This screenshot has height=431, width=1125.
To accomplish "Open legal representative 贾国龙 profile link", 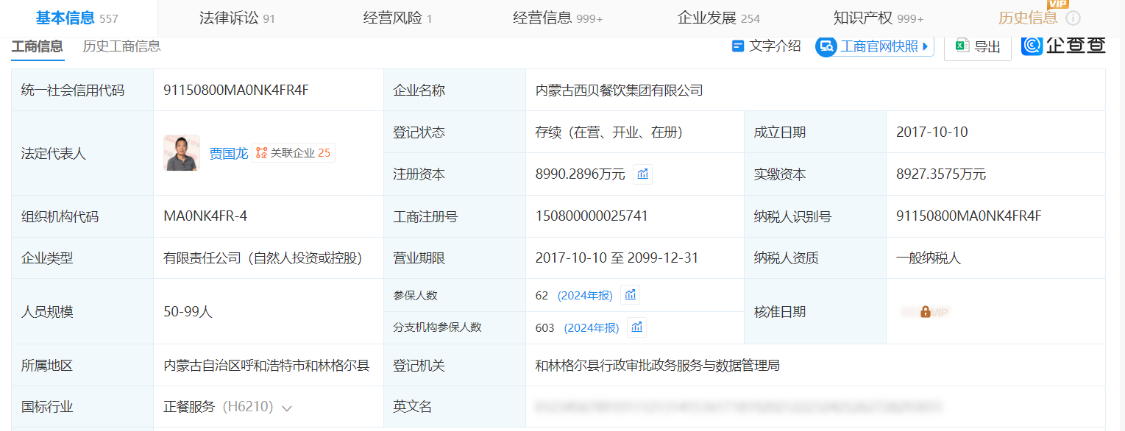I will 228,153.
